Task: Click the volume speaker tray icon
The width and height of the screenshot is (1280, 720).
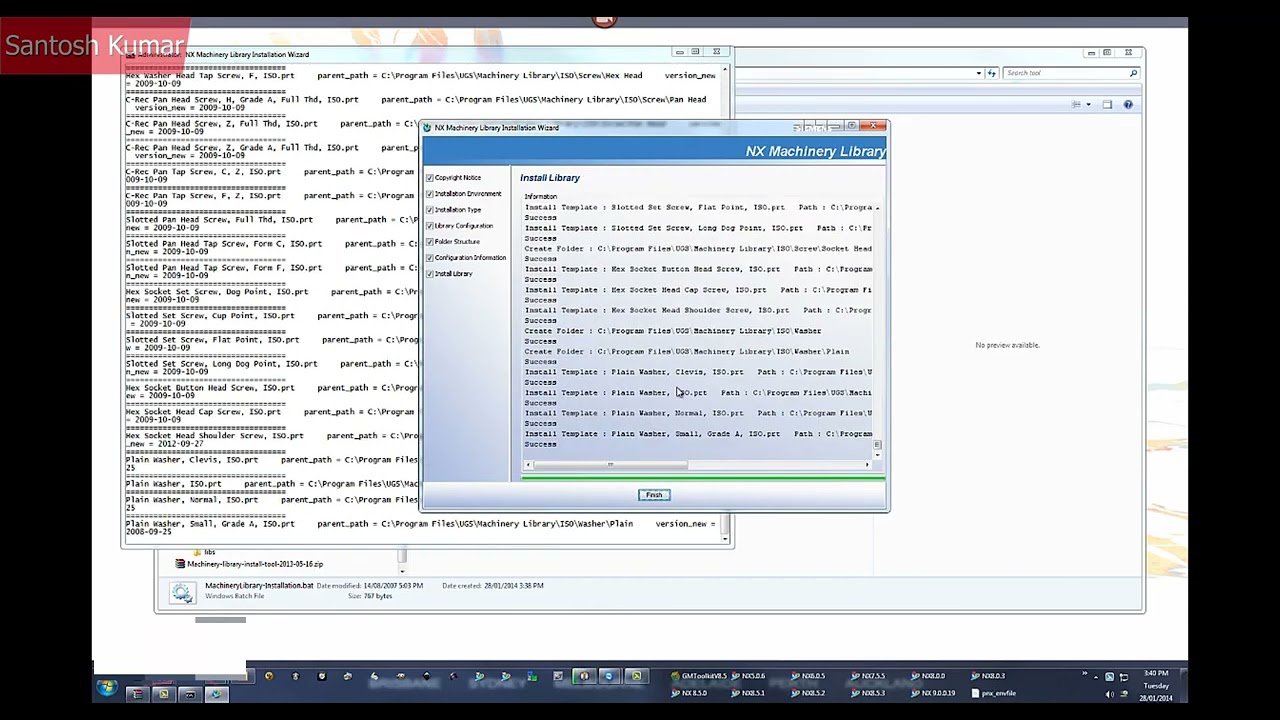Action: [1110, 693]
